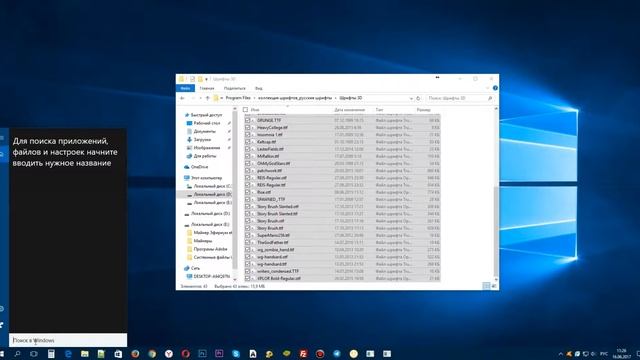Launch Opera from the taskbar
Viewport: 640px width, 360px height.
tap(186, 354)
